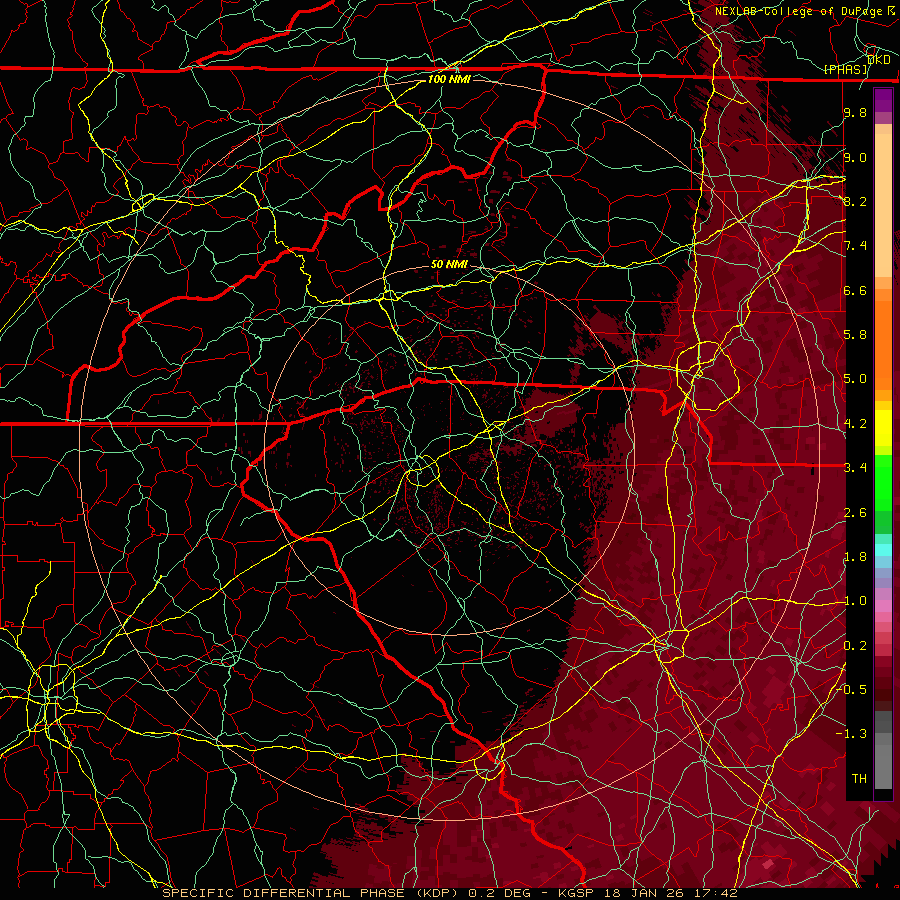This screenshot has height=900, width=900.
Task: Click the 18 JAN 26 date text
Action: tap(642, 893)
